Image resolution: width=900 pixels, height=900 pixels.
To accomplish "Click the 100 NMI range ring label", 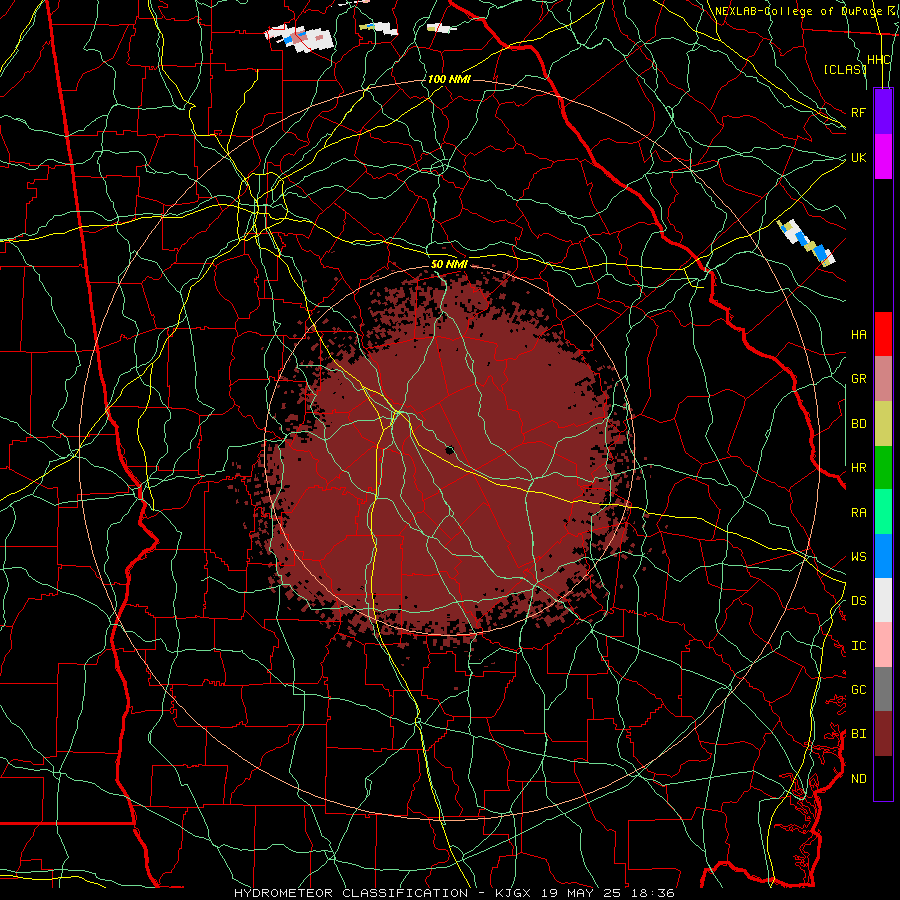I will tap(449, 79).
